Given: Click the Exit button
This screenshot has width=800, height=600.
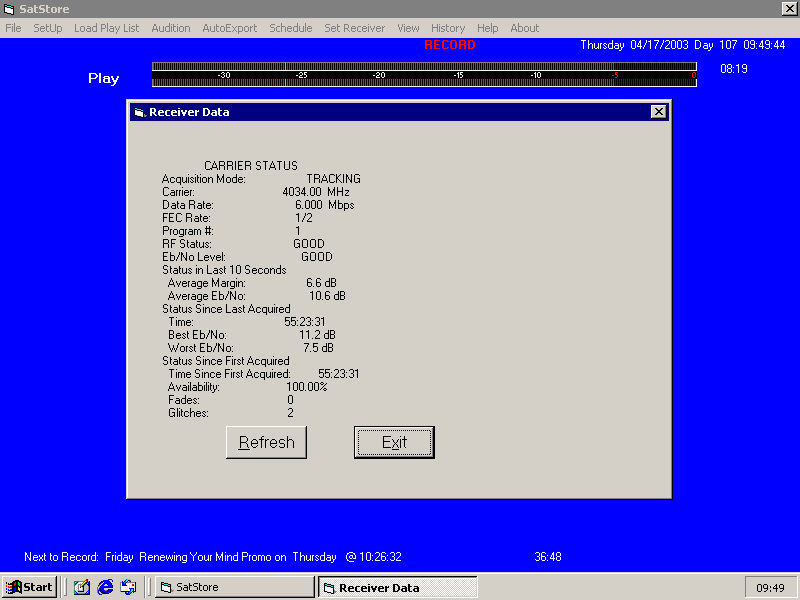Looking at the screenshot, I should point(394,442).
